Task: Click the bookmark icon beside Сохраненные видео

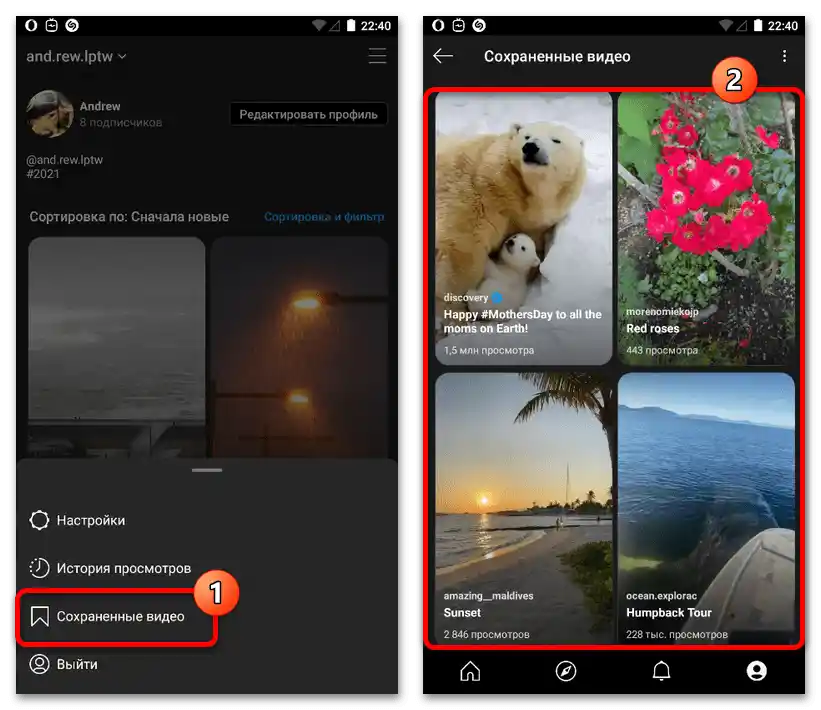Action: pyautogui.click(x=39, y=616)
